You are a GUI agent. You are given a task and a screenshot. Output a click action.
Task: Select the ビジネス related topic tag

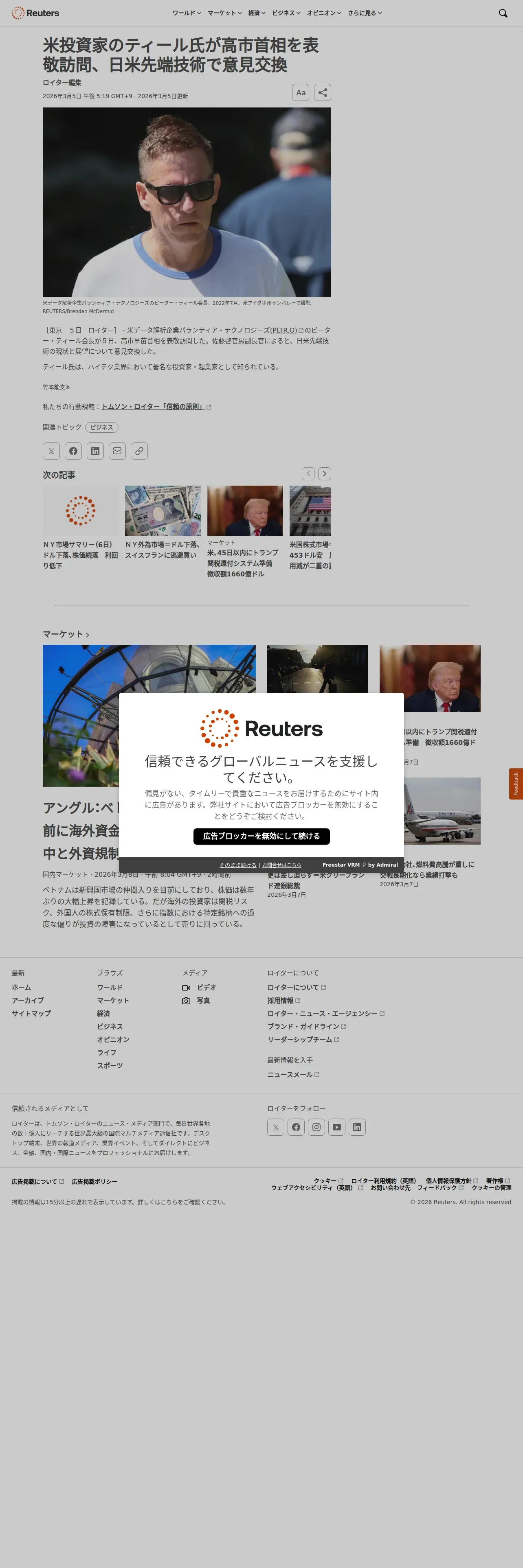102,427
